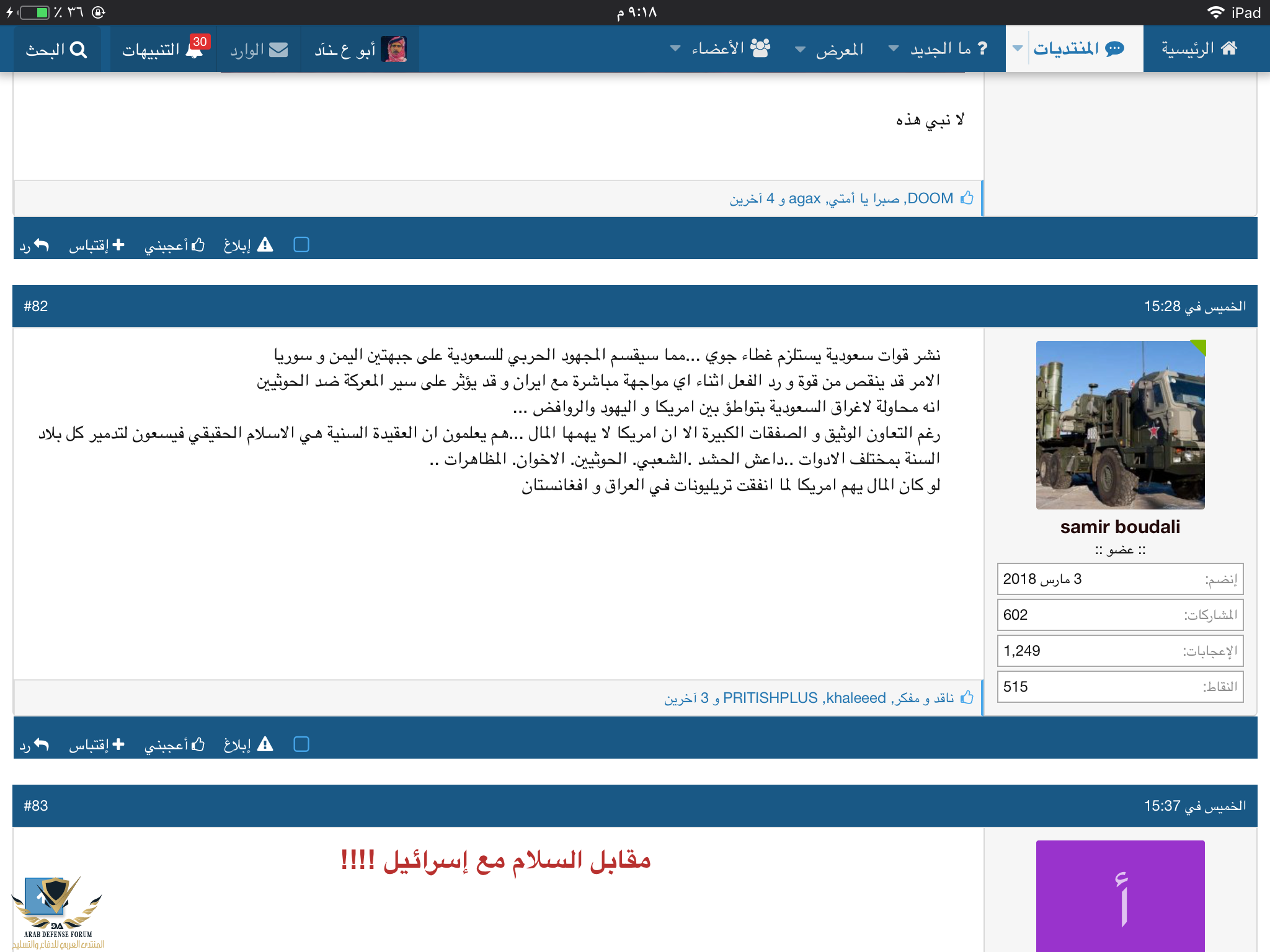This screenshot has width=1270, height=952.
Task: Click the home icon in the navbar
Action: coord(1229,48)
